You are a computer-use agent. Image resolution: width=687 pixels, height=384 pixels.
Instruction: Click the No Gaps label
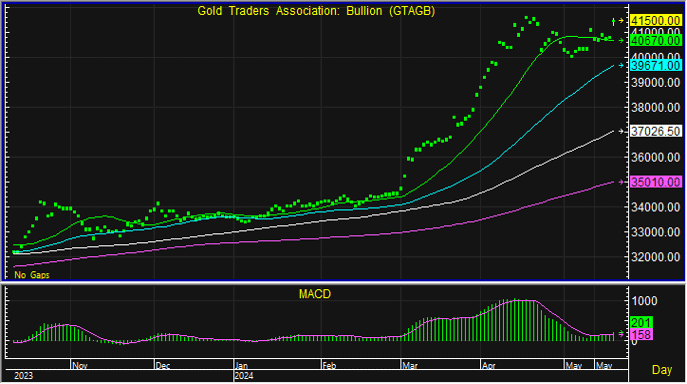pyautogui.click(x=32, y=275)
